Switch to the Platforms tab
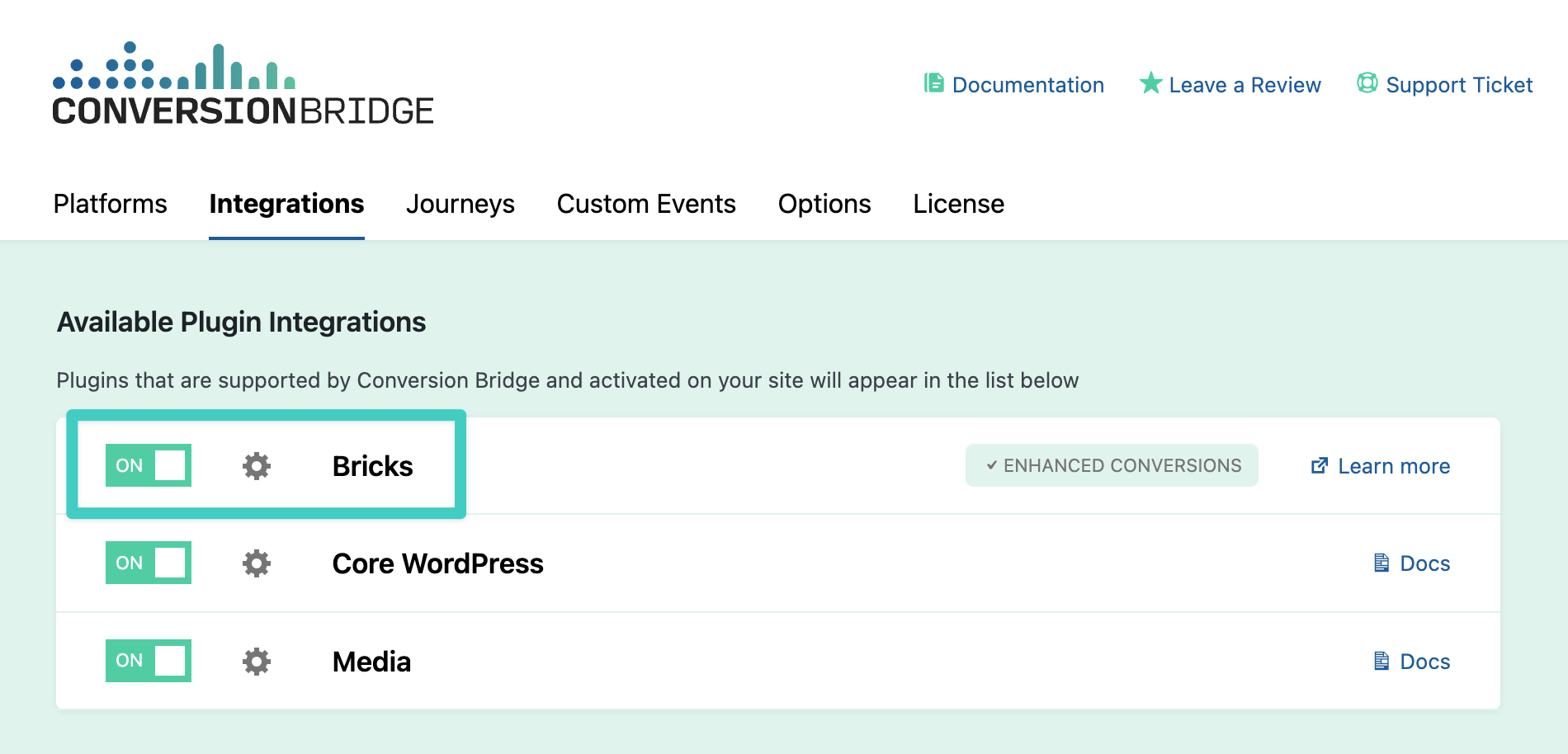Viewport: 1568px width, 754px height. coord(111,204)
